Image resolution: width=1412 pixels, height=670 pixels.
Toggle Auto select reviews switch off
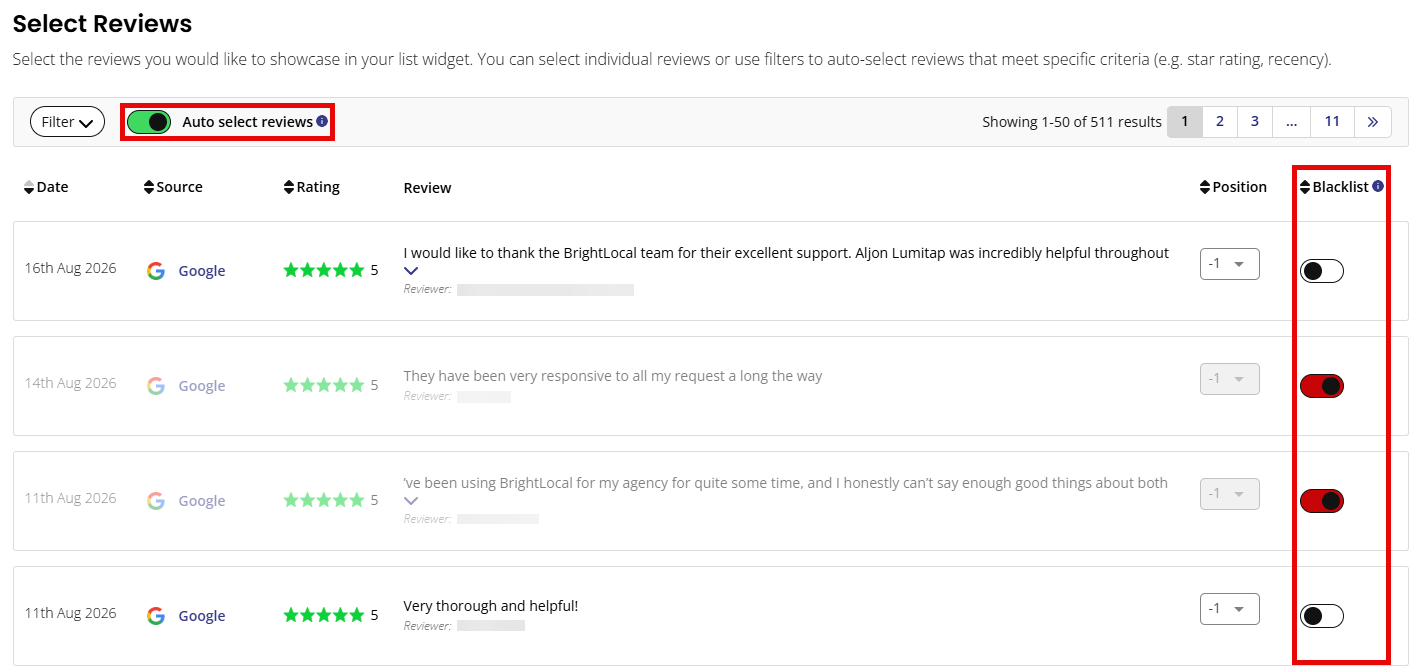coord(149,122)
